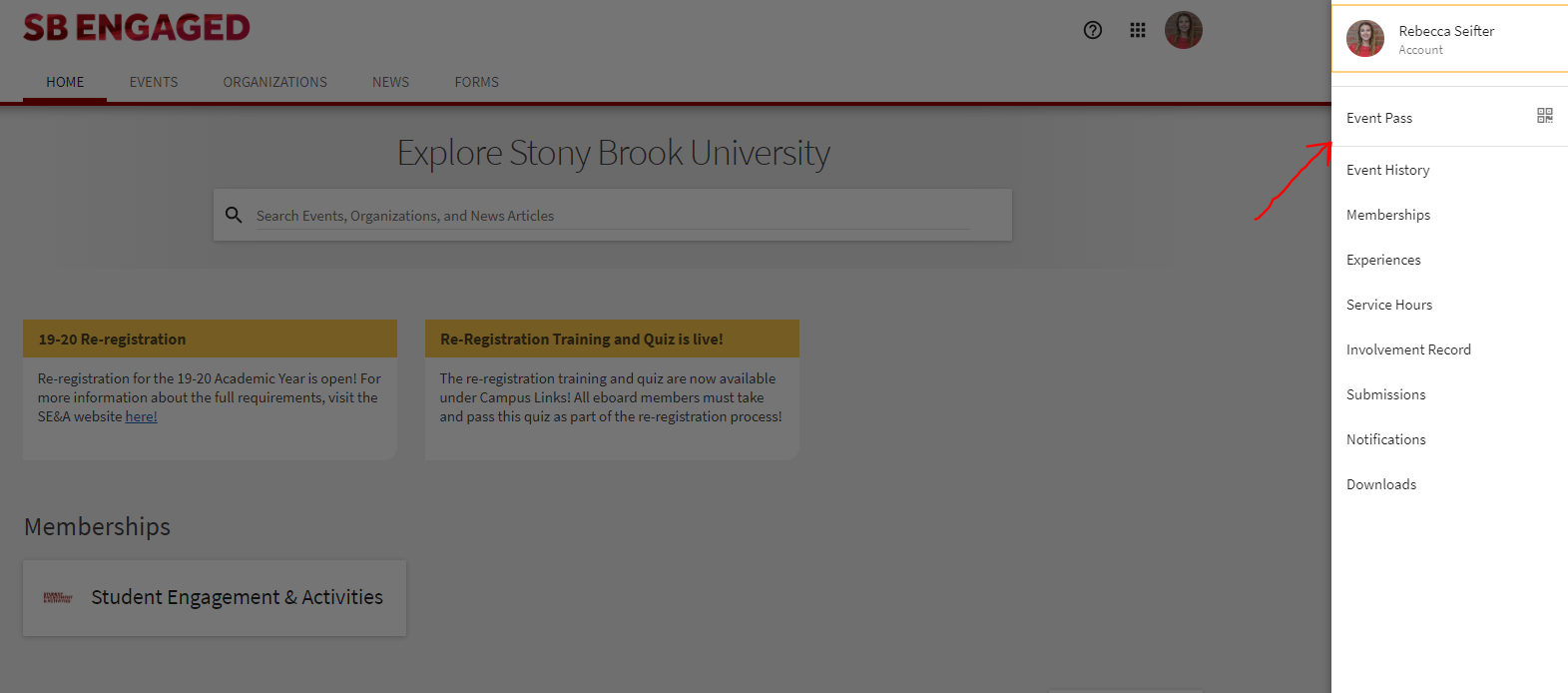
Task: Go to the ORGANIZATIONS tab
Action: point(275,82)
